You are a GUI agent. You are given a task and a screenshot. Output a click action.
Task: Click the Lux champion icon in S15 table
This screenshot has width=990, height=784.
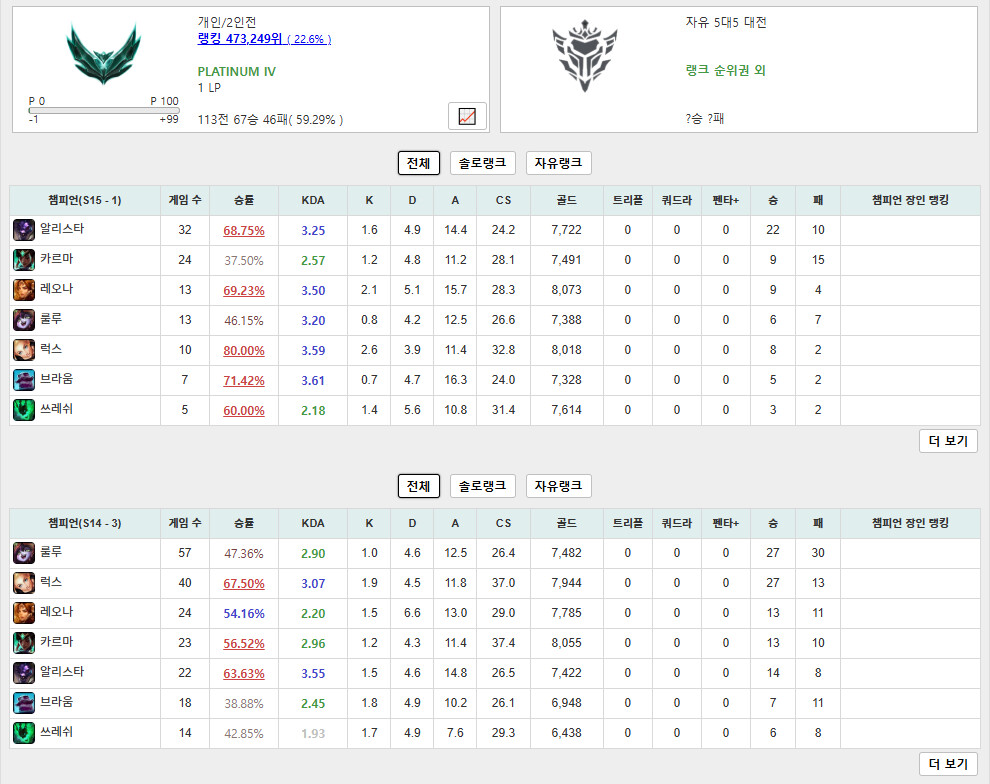(x=23, y=350)
